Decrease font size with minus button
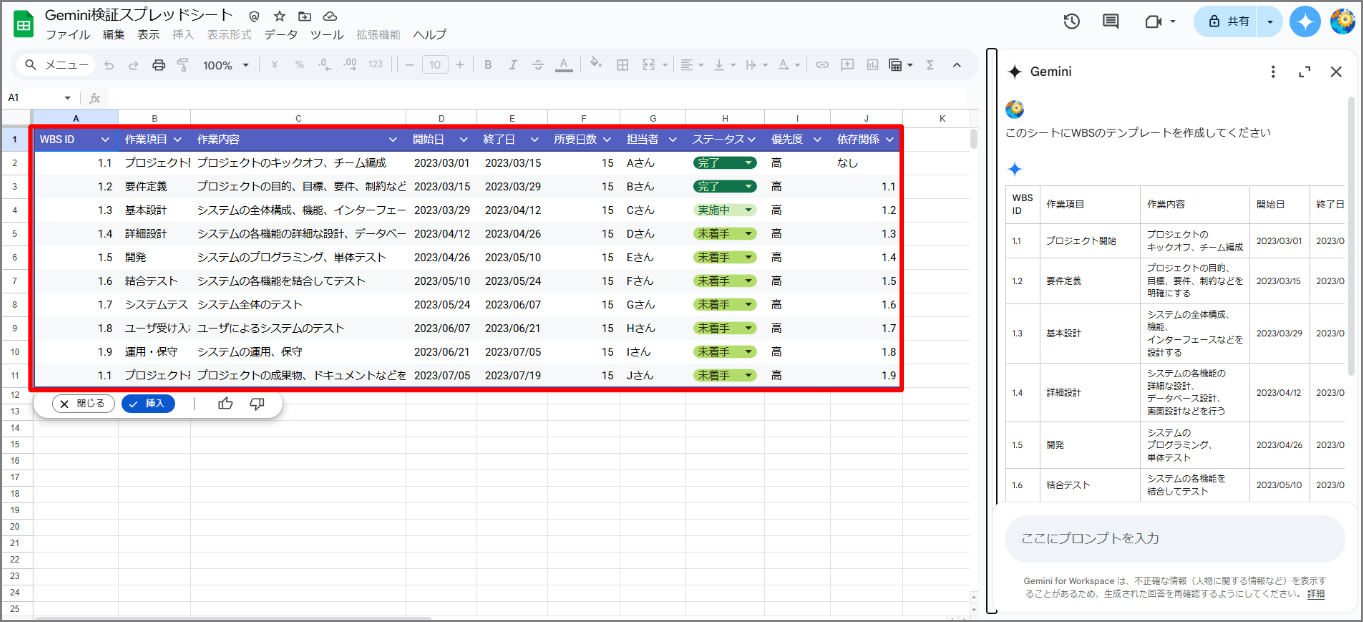Screen dimensions: 1363x622 click(x=410, y=65)
